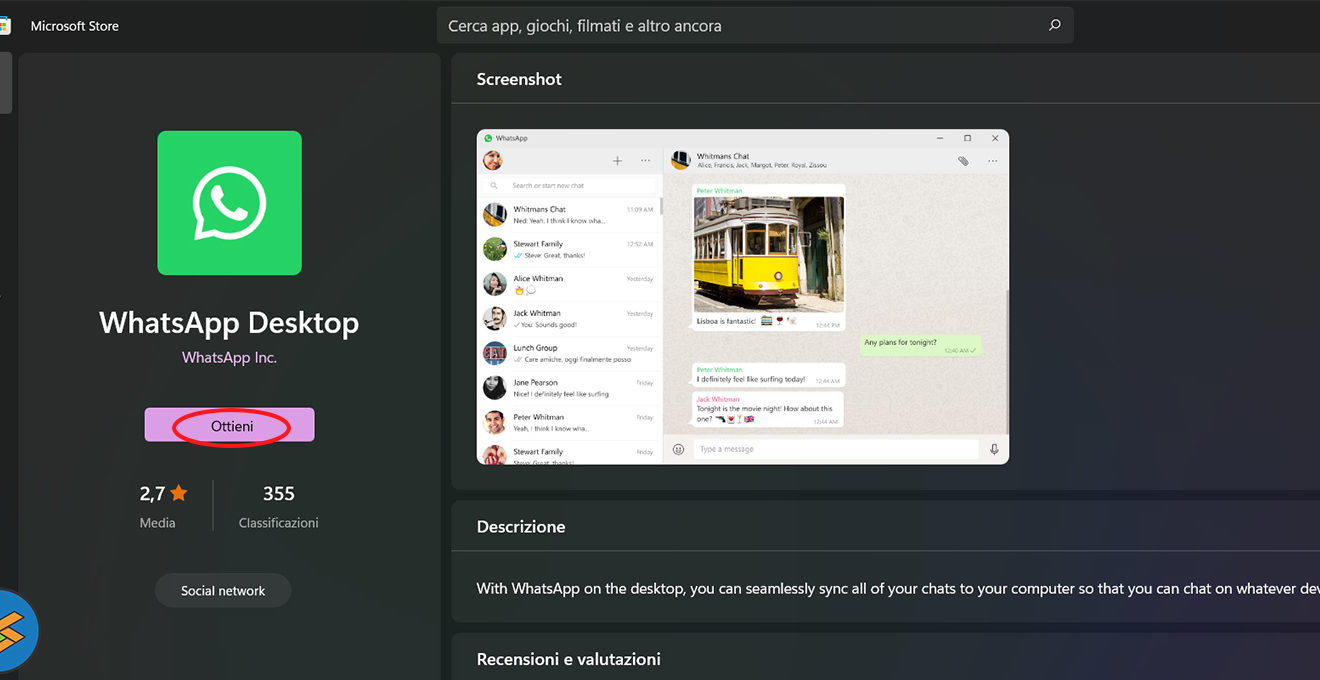This screenshot has width=1320, height=680.
Task: Click the Microsoft Store title text
Action: (x=75, y=26)
